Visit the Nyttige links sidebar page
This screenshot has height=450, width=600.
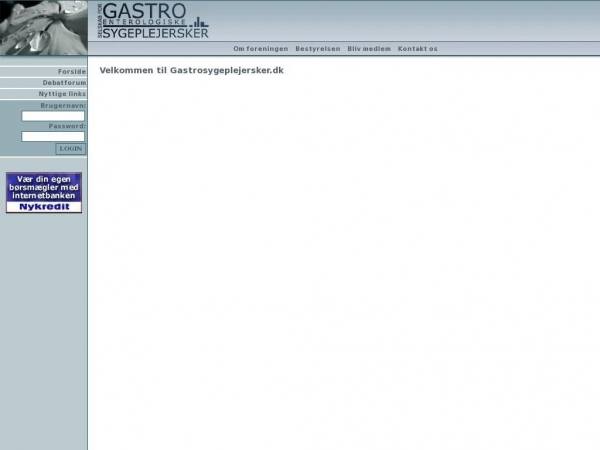(62, 94)
